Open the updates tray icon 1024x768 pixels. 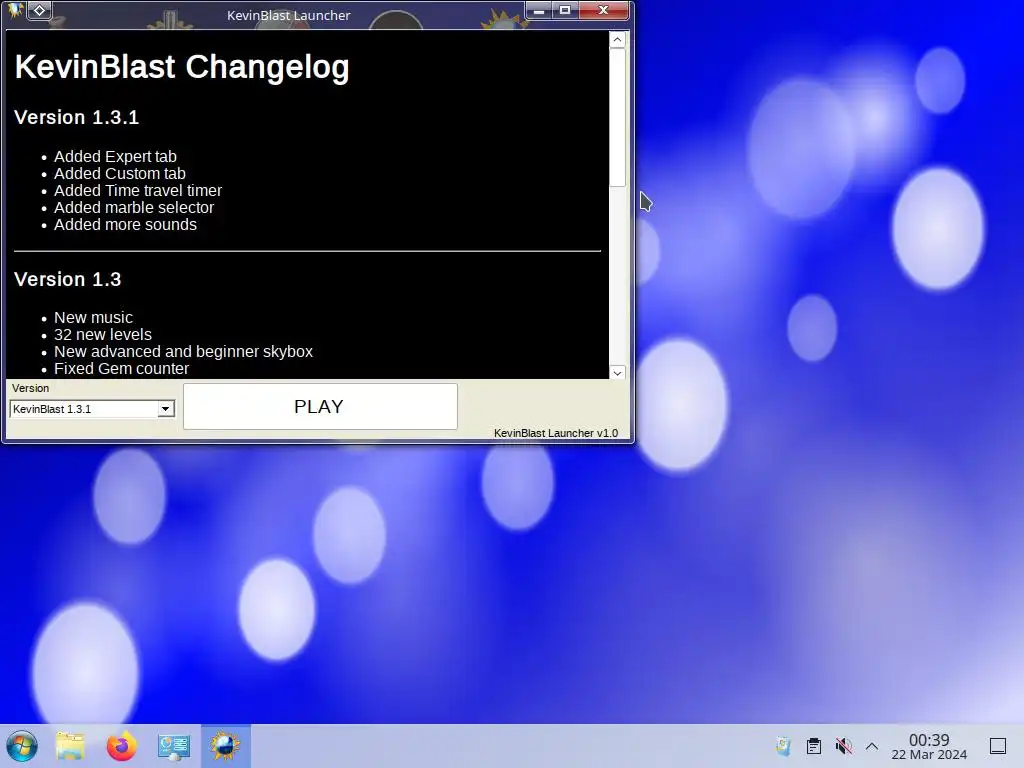click(x=783, y=746)
